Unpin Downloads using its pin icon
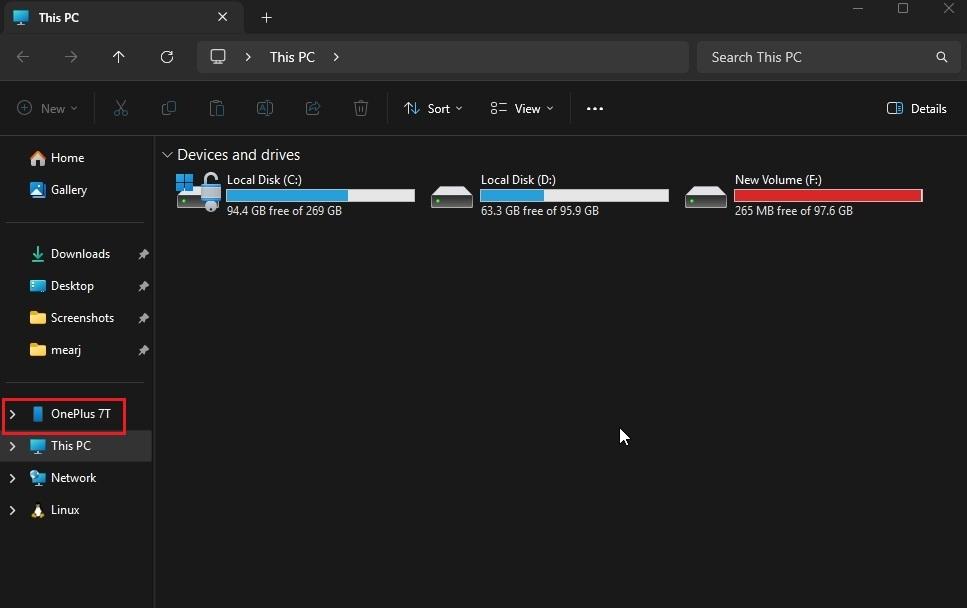The height and width of the screenshot is (608, 967). (x=143, y=254)
